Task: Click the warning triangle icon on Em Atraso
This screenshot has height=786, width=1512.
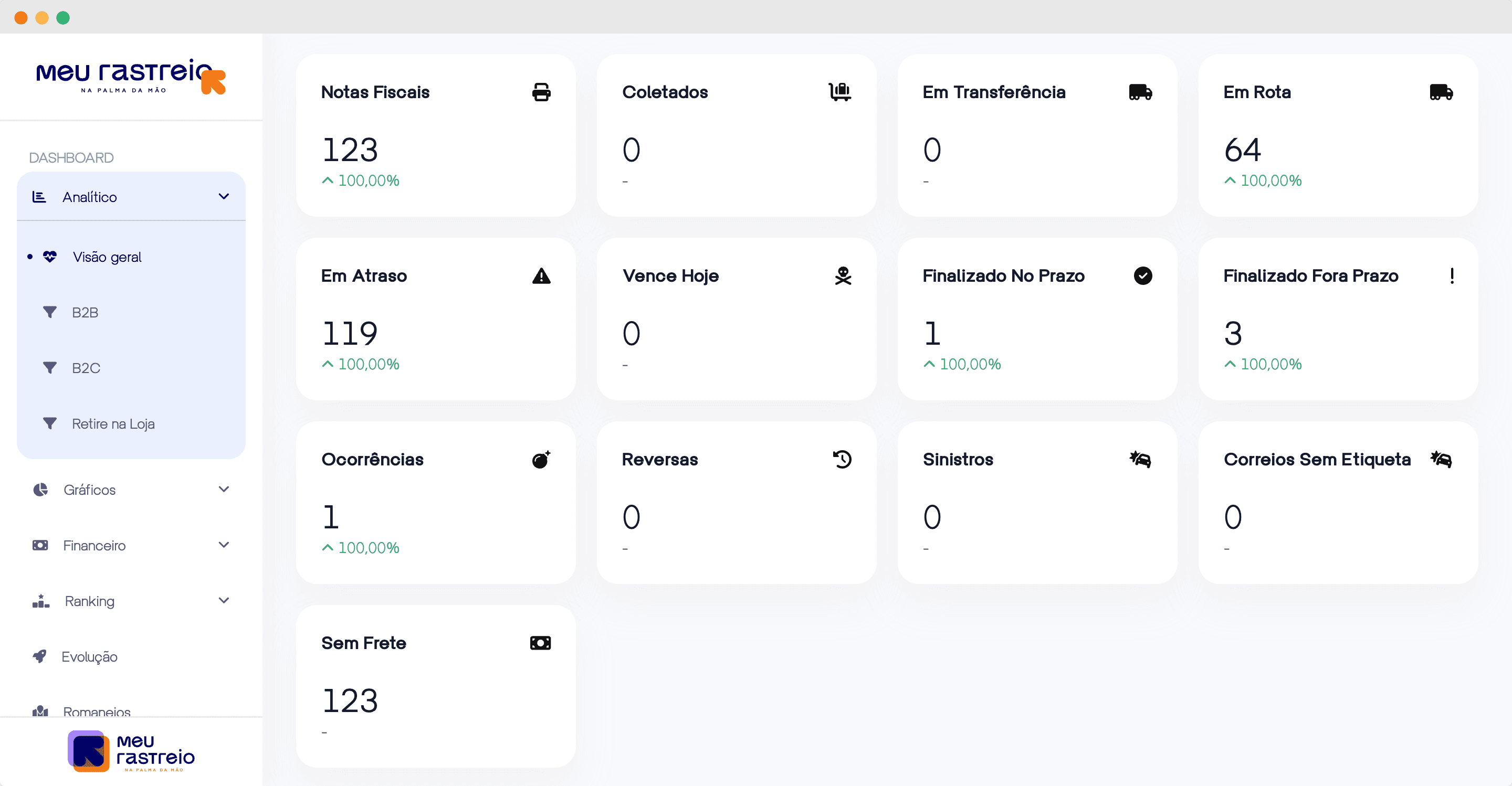Action: (541, 275)
